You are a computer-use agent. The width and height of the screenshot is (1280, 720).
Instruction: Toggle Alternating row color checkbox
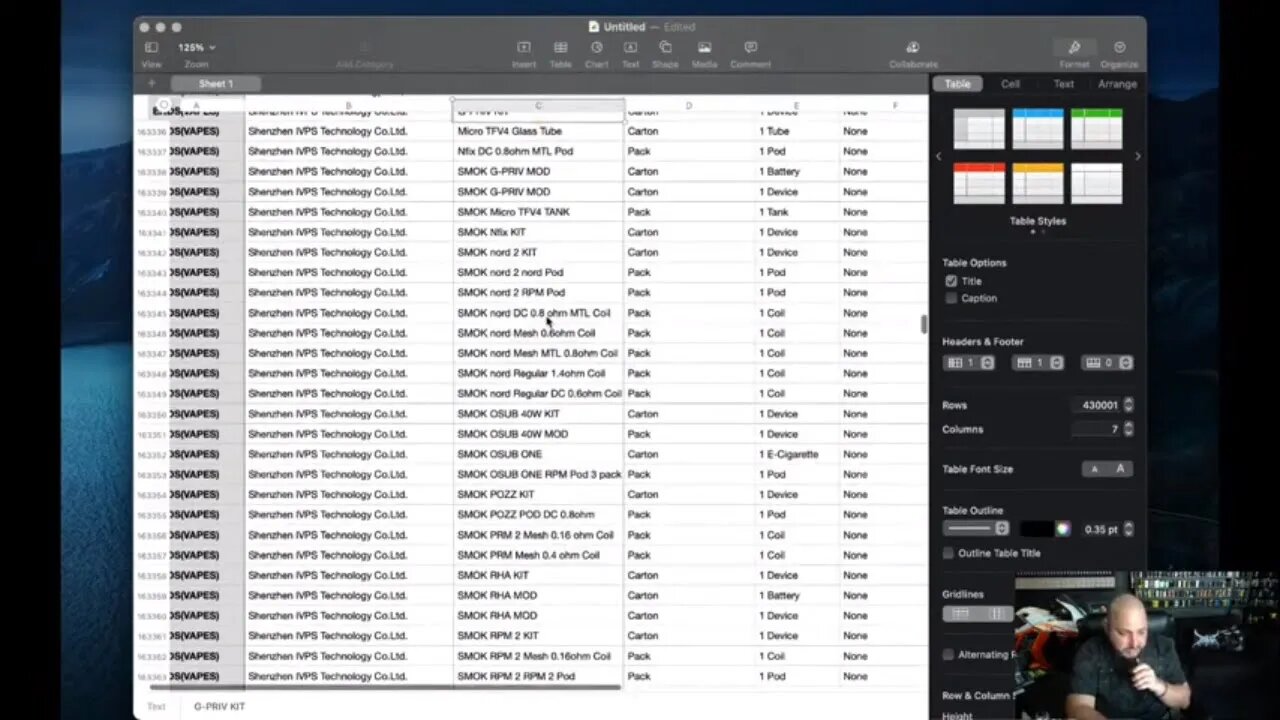coord(948,655)
